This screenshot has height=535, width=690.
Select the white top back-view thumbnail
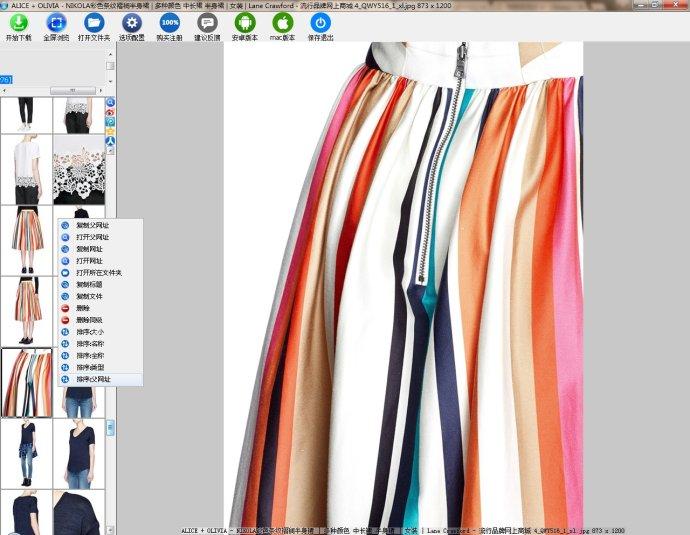[x=26, y=169]
